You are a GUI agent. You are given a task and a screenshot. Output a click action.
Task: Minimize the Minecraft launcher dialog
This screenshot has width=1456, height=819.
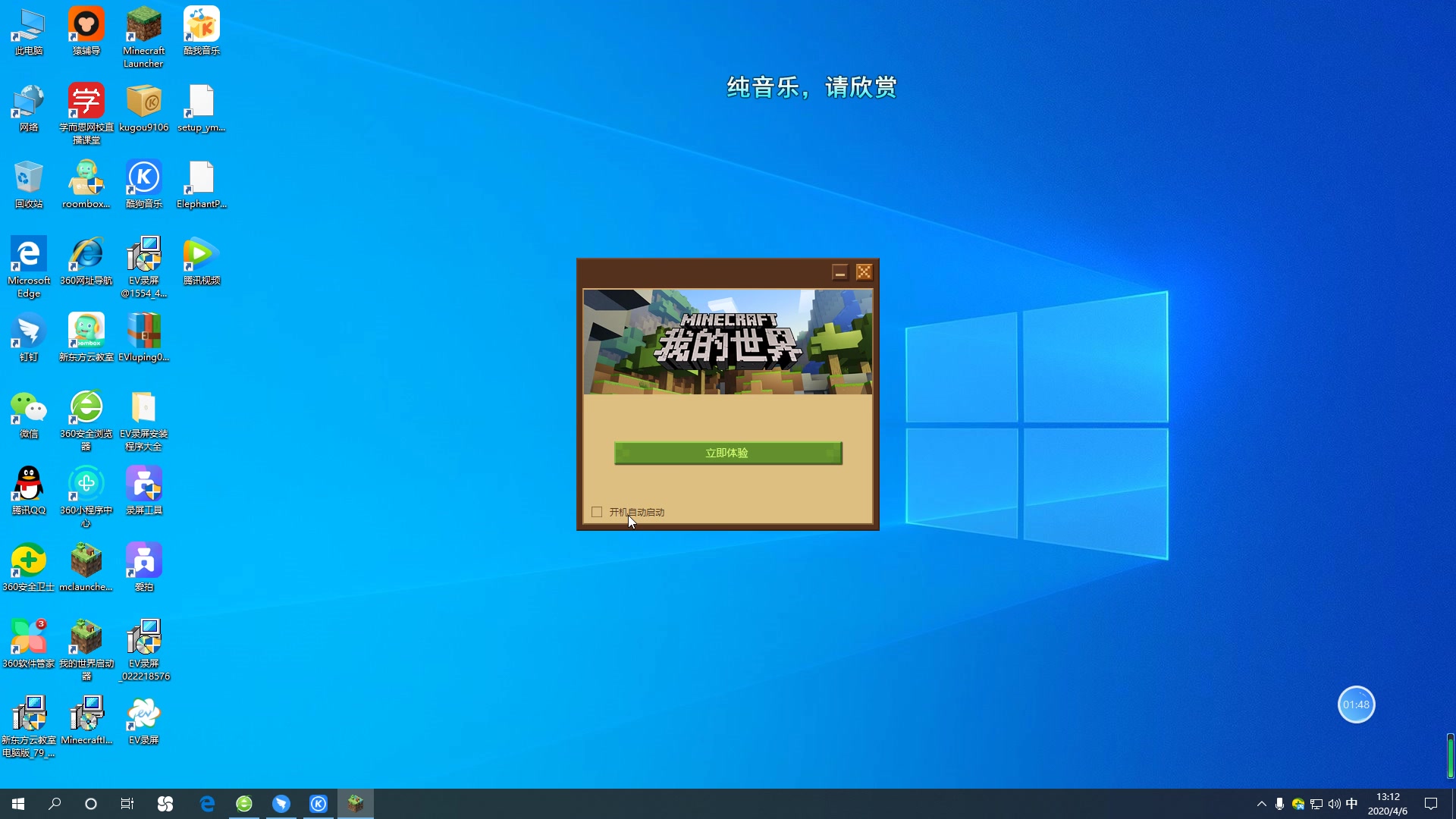coord(839,272)
